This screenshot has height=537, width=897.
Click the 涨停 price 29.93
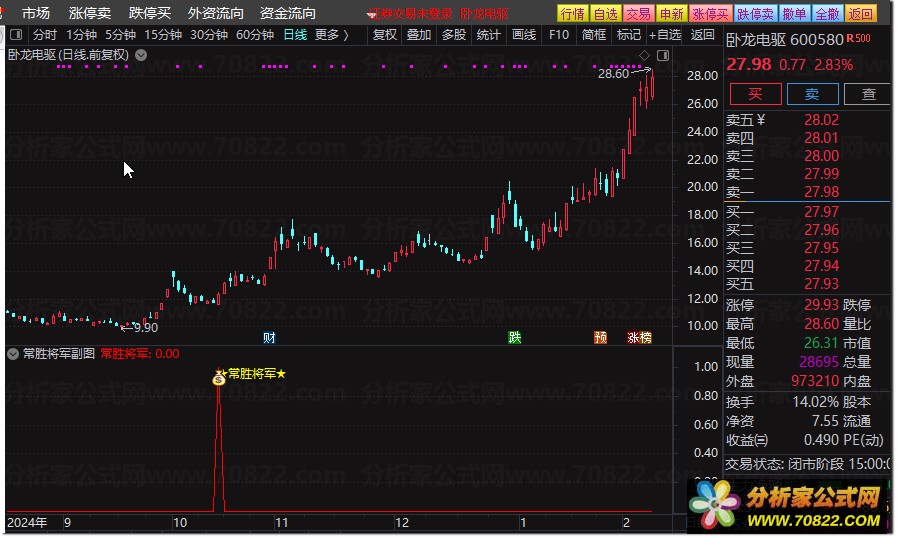point(821,304)
